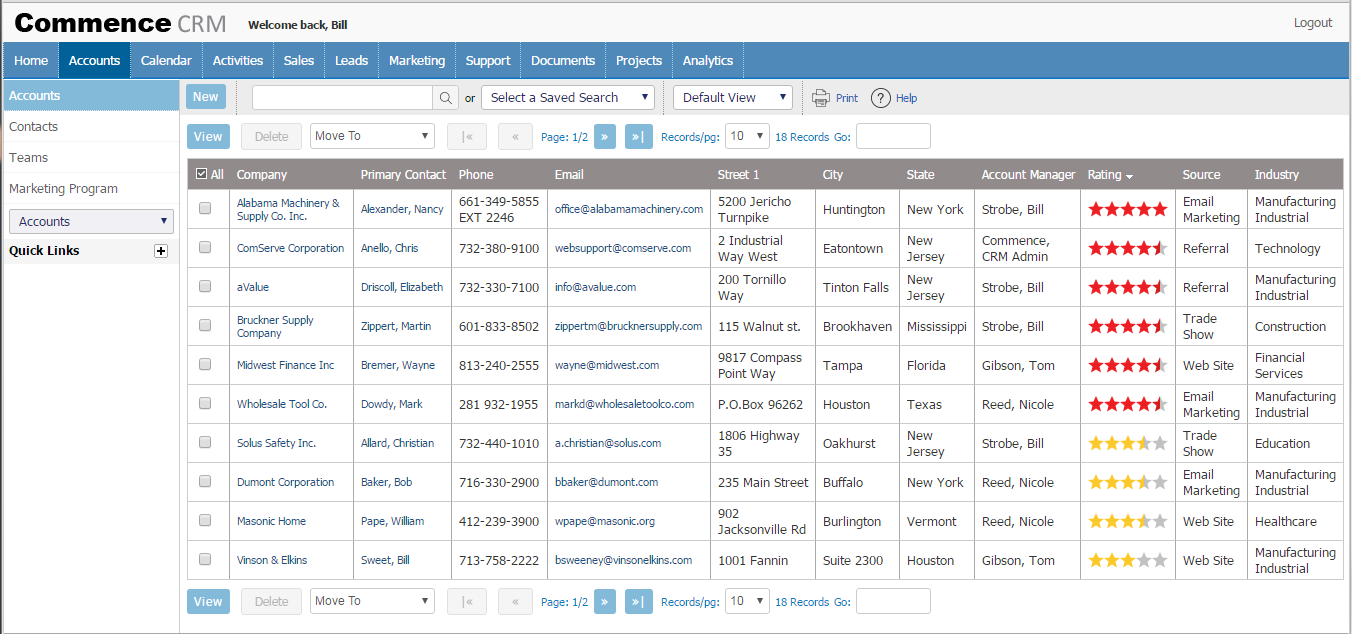Image resolution: width=1352 pixels, height=634 pixels.
Task: Toggle the select All checkbox
Action: 202,174
